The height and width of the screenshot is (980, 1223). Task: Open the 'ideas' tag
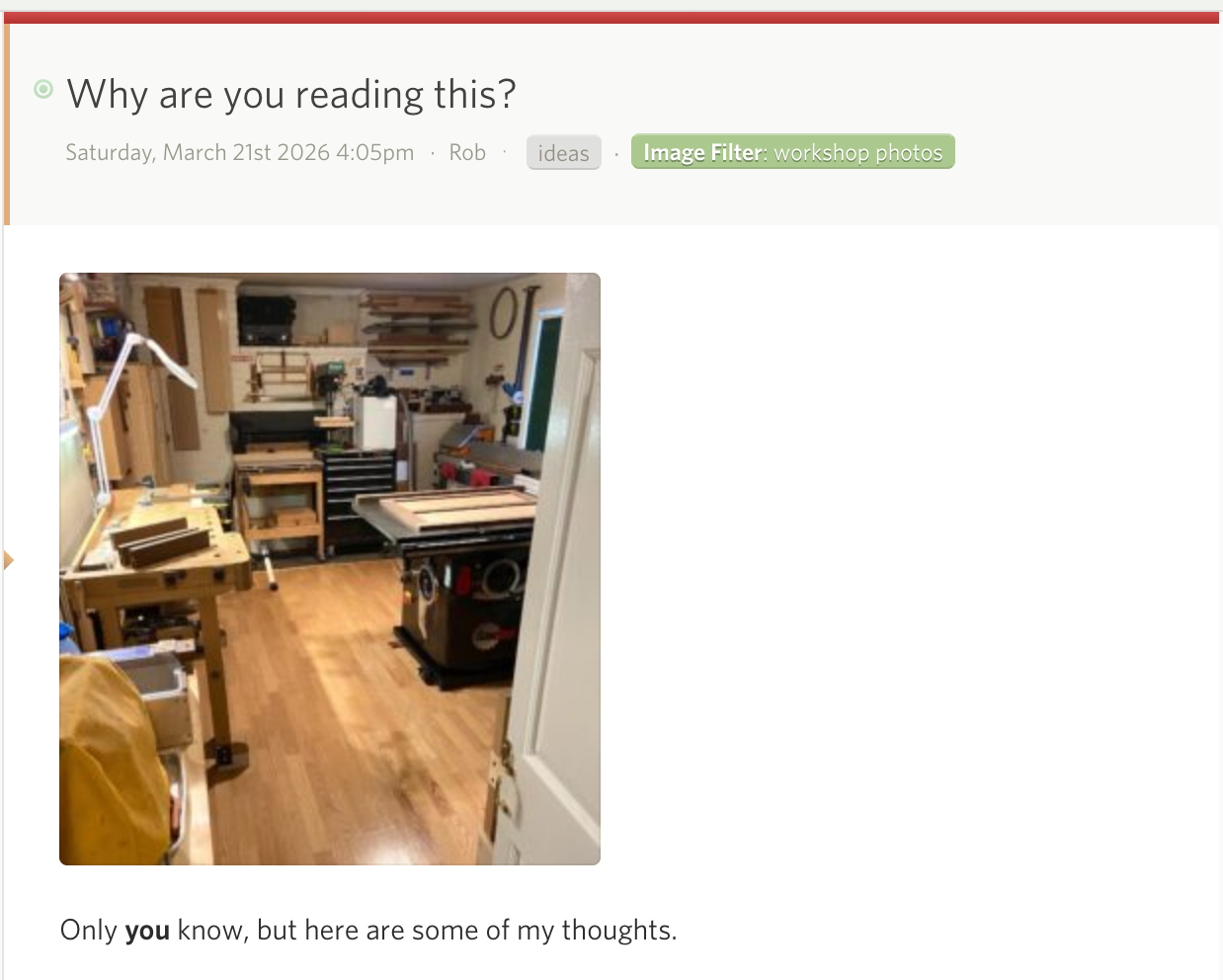coord(564,153)
